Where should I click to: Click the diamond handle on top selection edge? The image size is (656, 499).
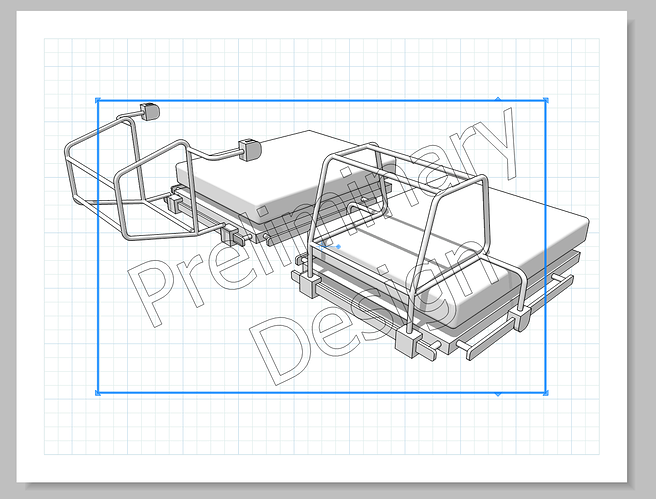pyautogui.click(x=498, y=100)
